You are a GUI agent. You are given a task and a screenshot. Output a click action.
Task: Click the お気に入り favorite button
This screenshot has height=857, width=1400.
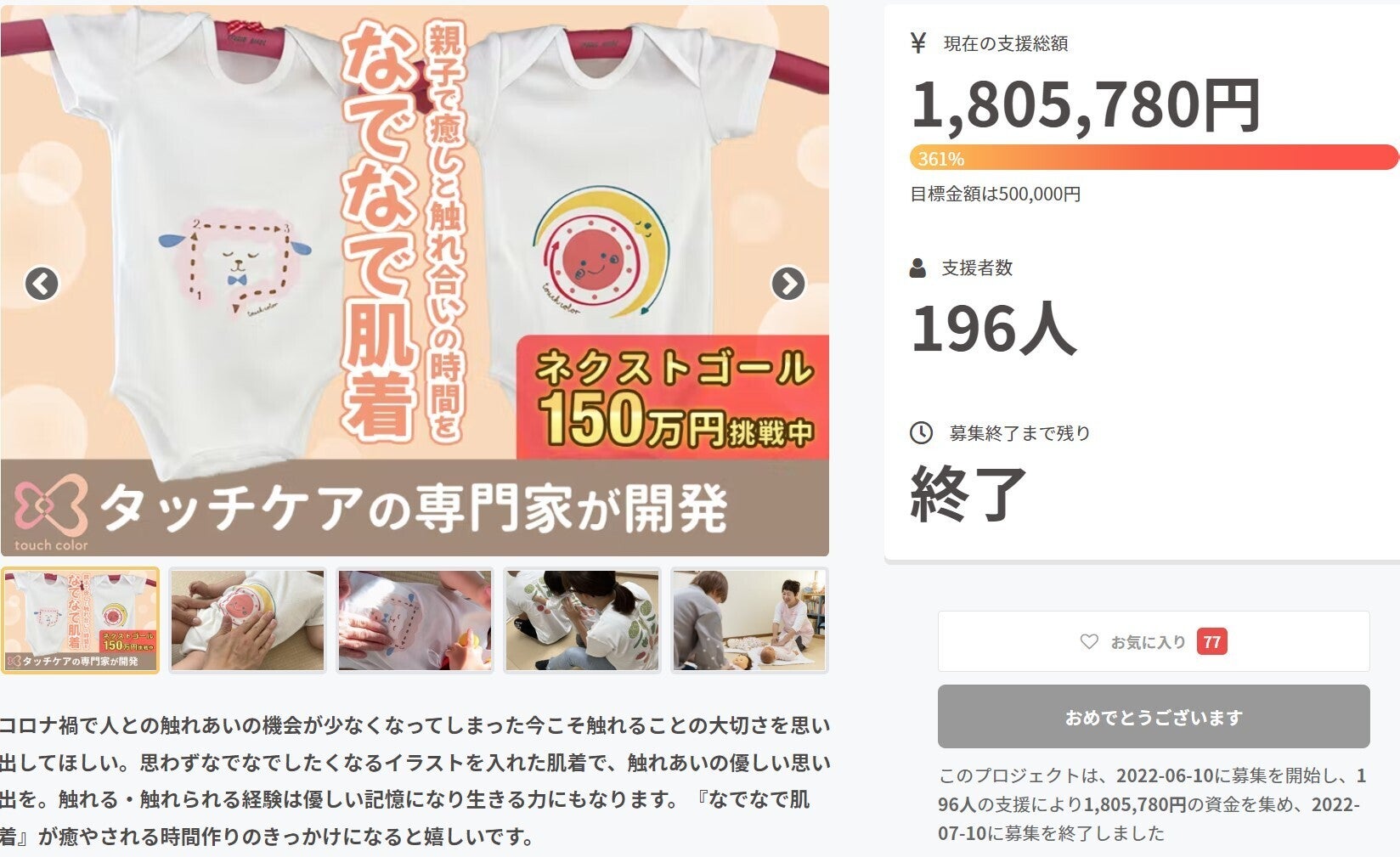pyautogui.click(x=1154, y=641)
